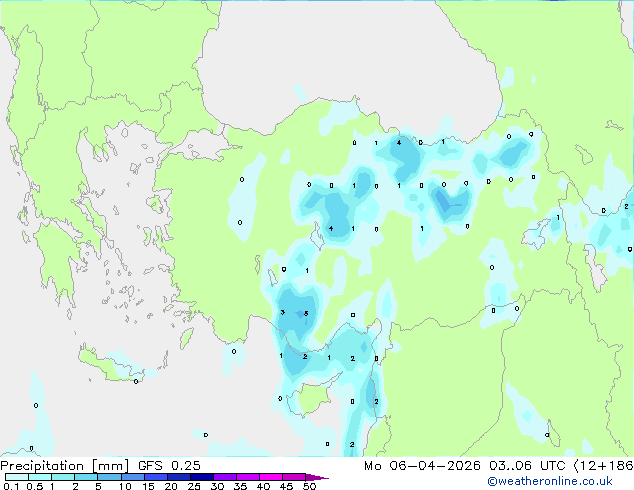
Task: Select the 25–30 mm legend swatch
Action: 202,477
